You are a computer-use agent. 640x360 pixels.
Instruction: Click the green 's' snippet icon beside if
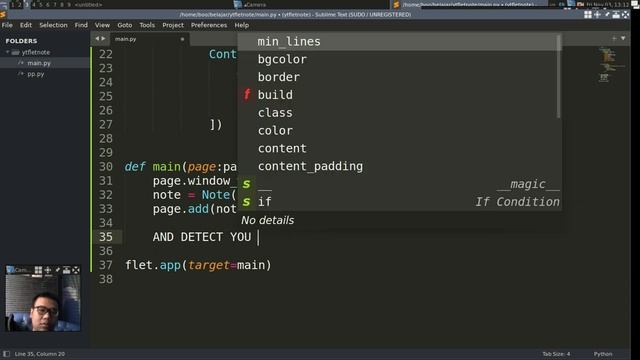246,202
